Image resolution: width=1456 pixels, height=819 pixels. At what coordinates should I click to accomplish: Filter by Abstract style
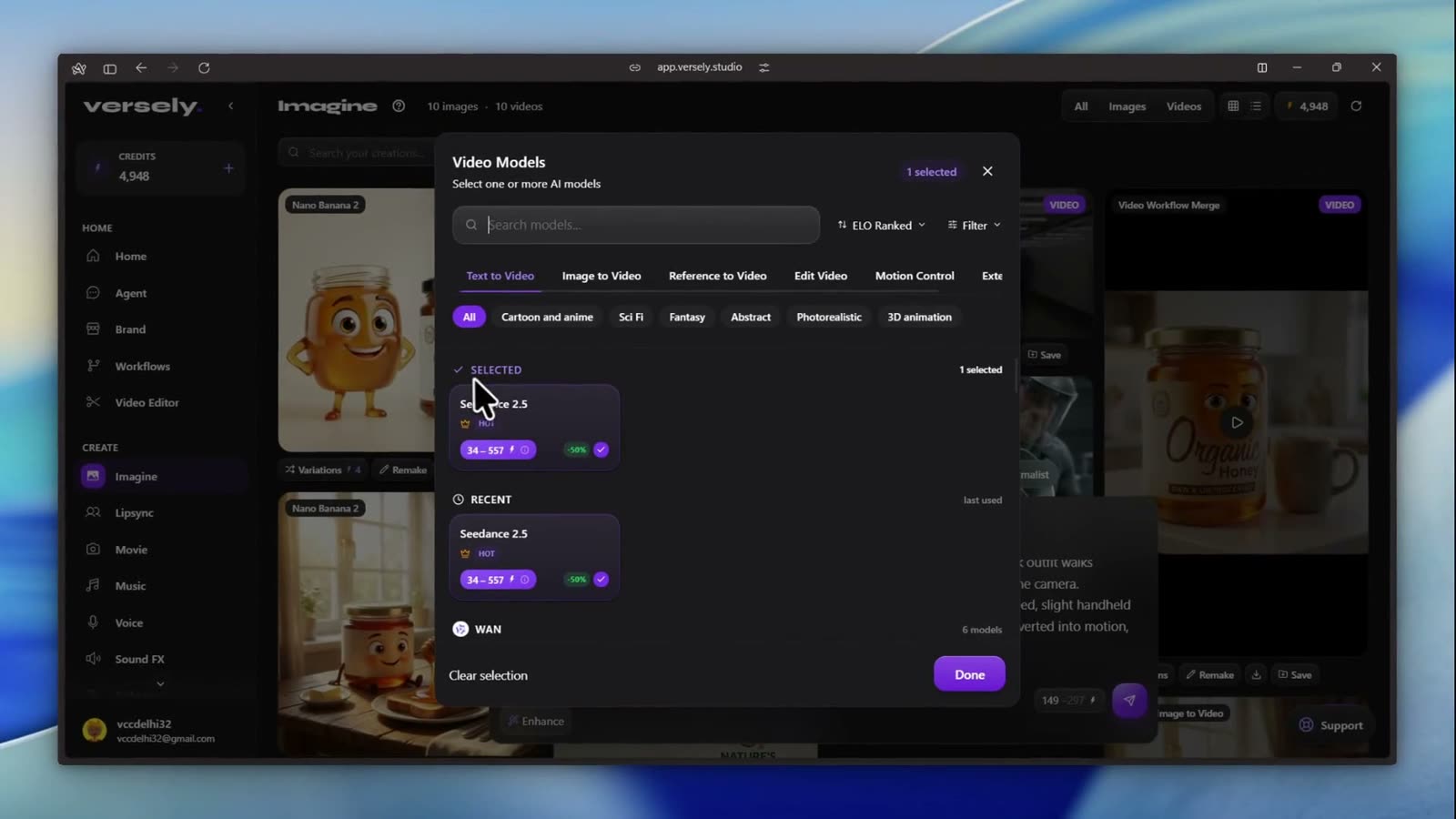[x=751, y=317]
